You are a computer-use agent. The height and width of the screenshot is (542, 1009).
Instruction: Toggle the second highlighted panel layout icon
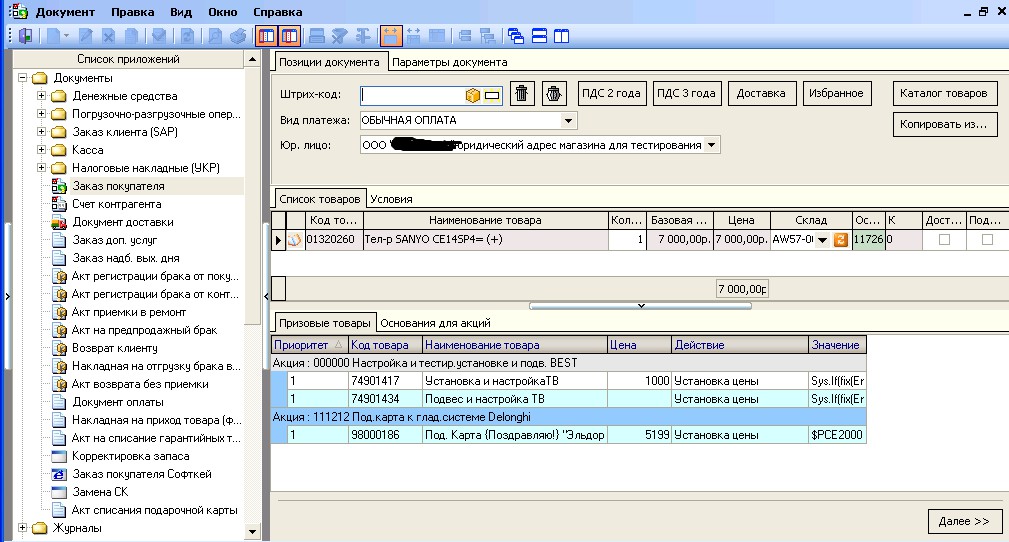click(x=290, y=36)
